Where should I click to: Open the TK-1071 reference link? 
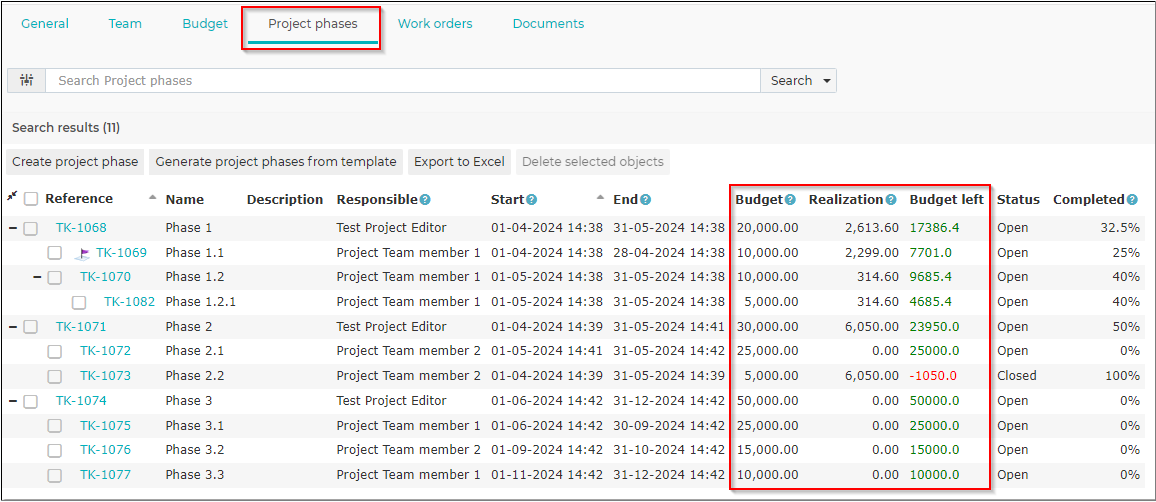tap(81, 327)
